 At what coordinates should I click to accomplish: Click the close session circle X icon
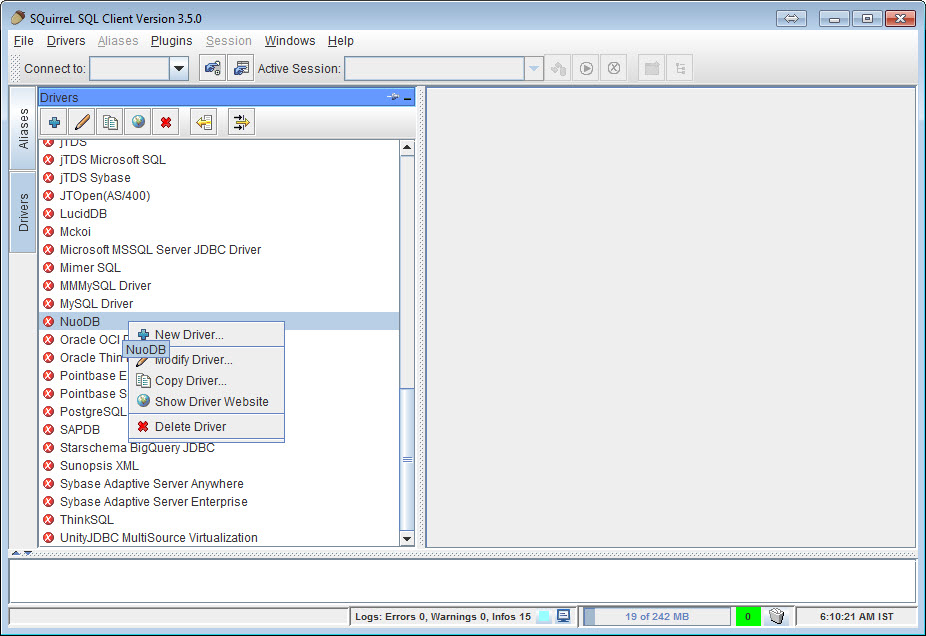tap(614, 69)
